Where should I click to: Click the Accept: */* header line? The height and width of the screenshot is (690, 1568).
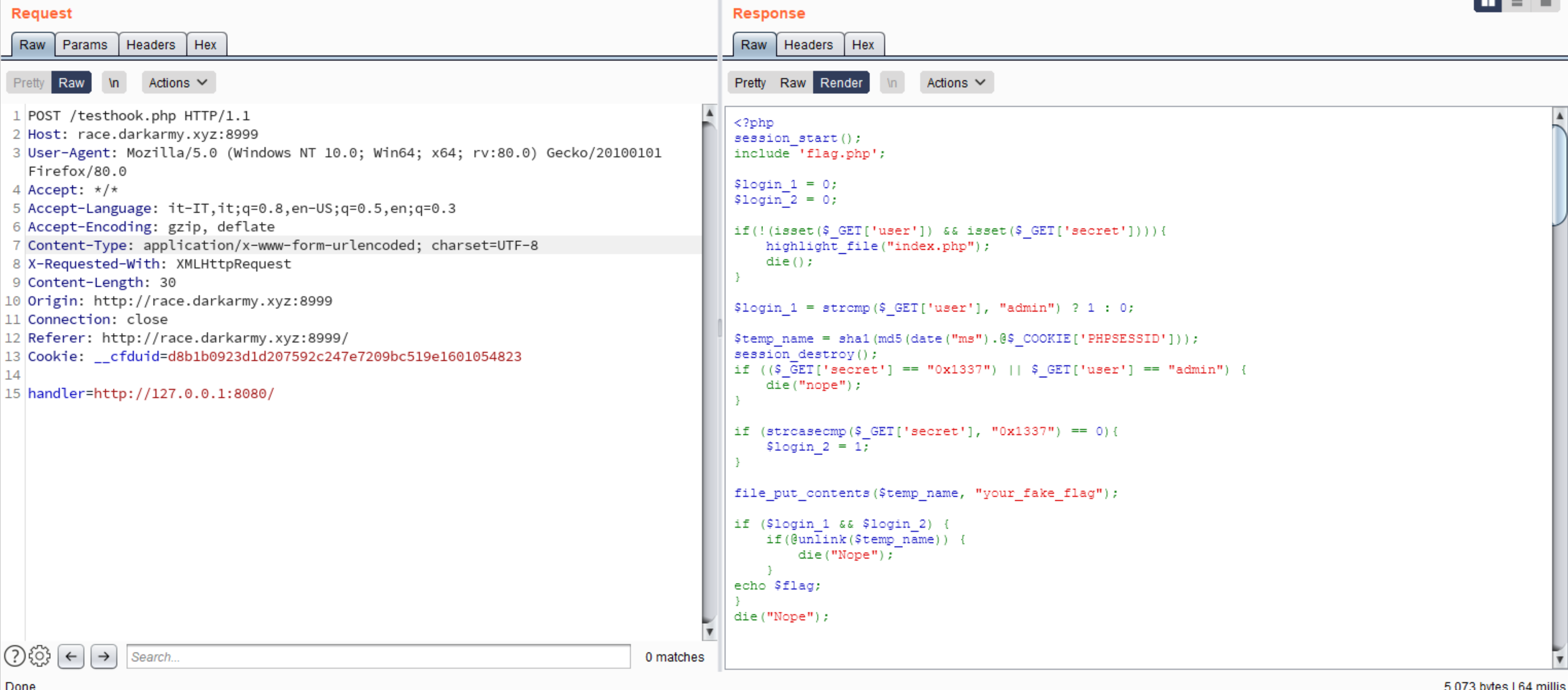pos(73,190)
